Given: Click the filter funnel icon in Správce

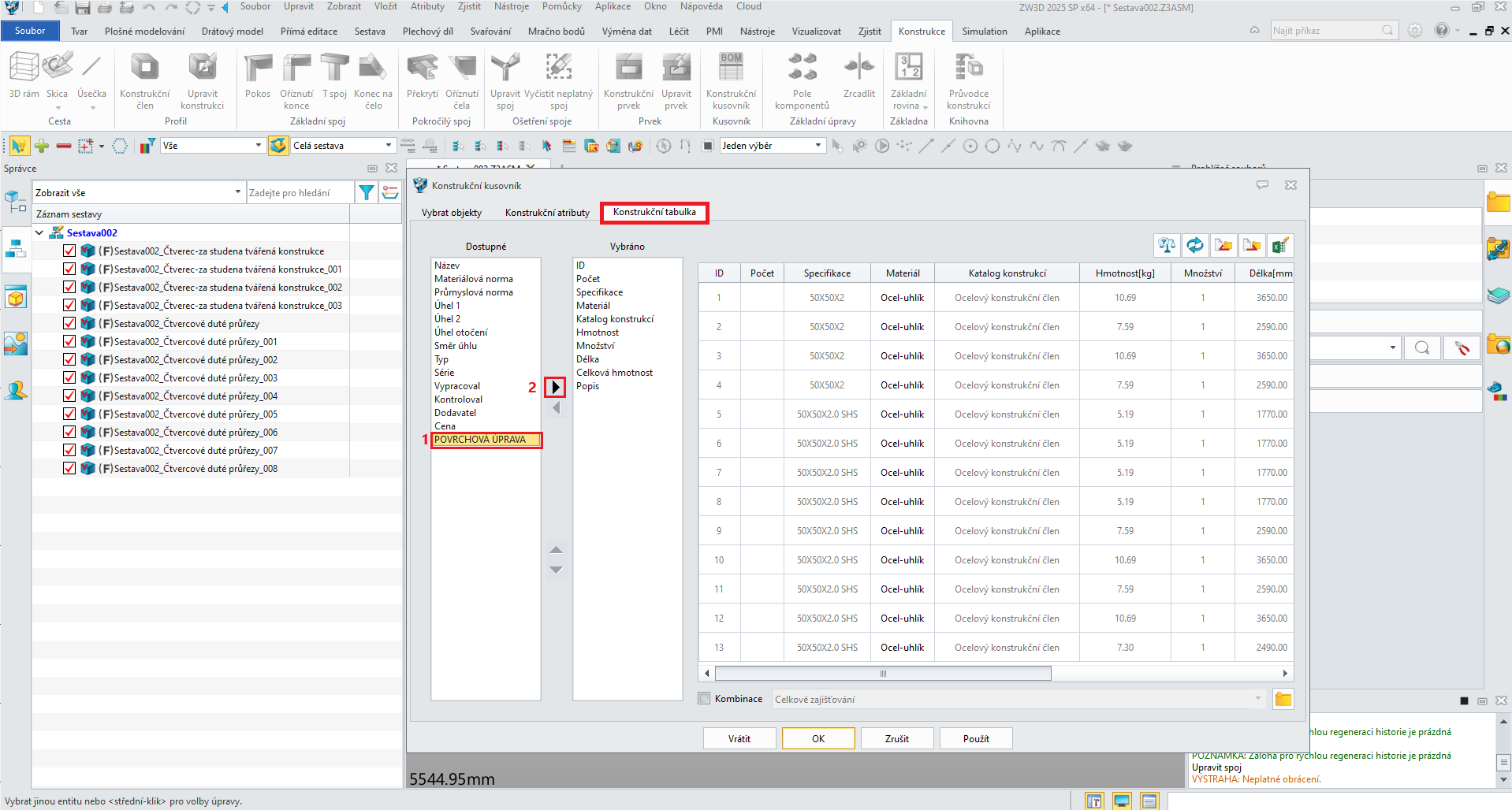Looking at the screenshot, I should pyautogui.click(x=367, y=192).
